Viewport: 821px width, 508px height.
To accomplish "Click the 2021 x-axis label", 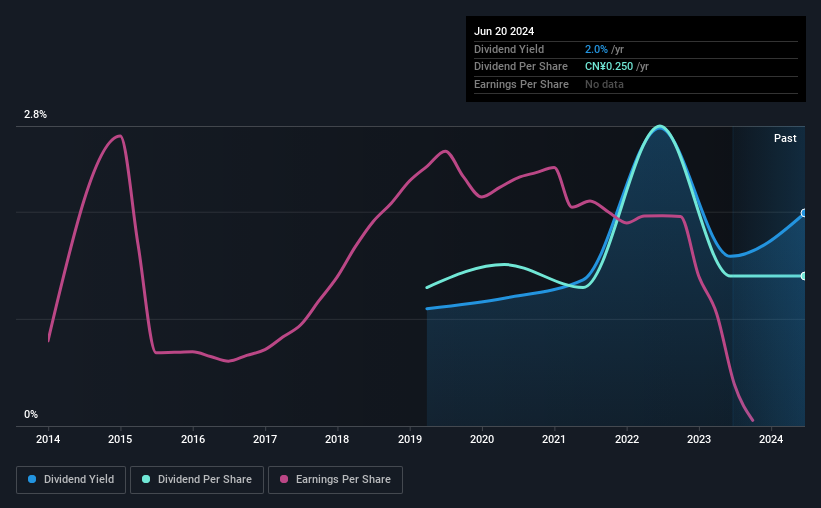I will coord(554,439).
